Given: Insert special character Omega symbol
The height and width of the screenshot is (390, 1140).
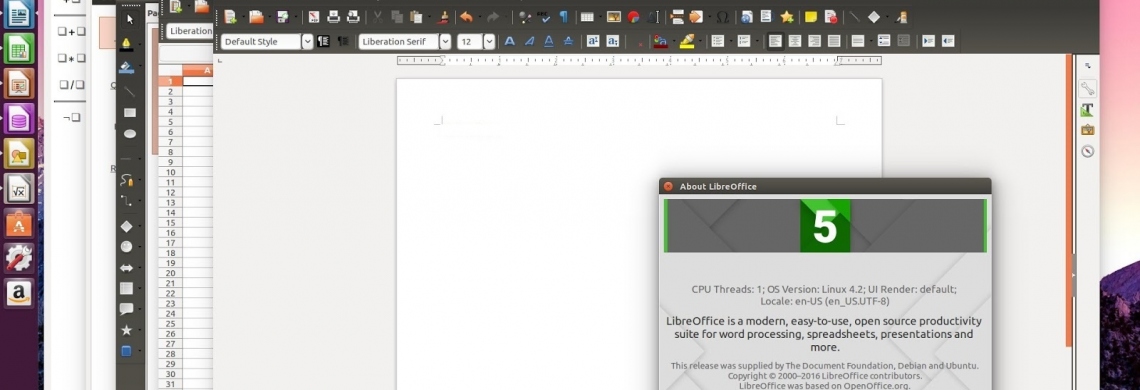Looking at the screenshot, I should click(x=723, y=17).
